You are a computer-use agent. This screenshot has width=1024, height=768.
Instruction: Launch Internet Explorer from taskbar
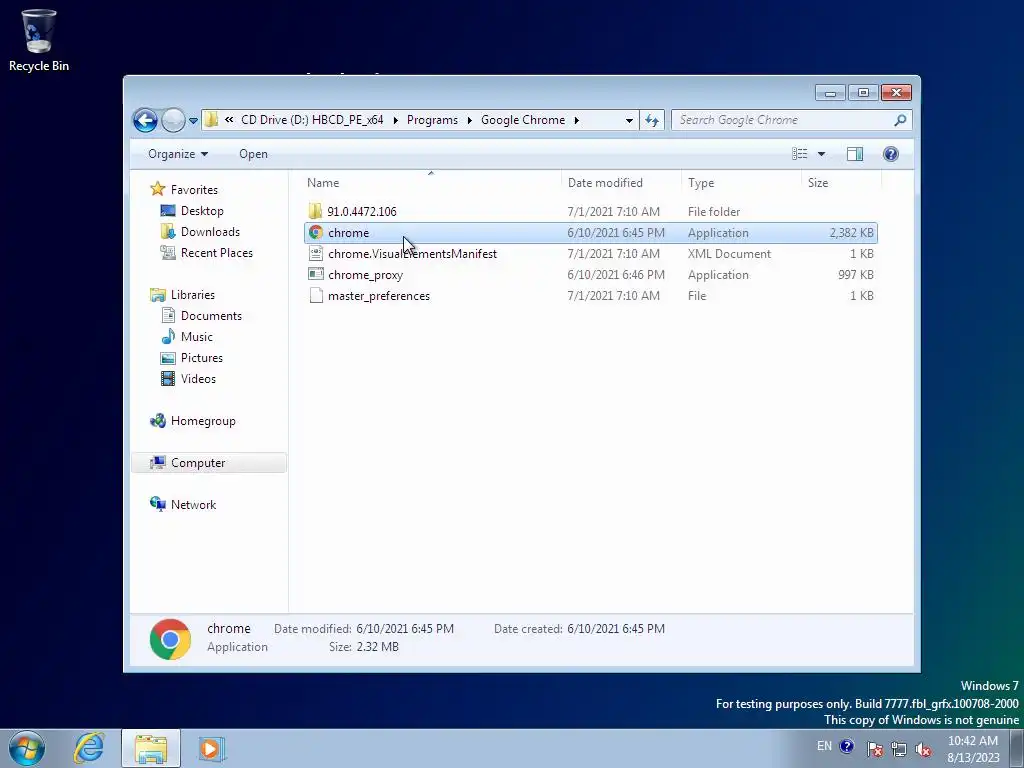89,748
